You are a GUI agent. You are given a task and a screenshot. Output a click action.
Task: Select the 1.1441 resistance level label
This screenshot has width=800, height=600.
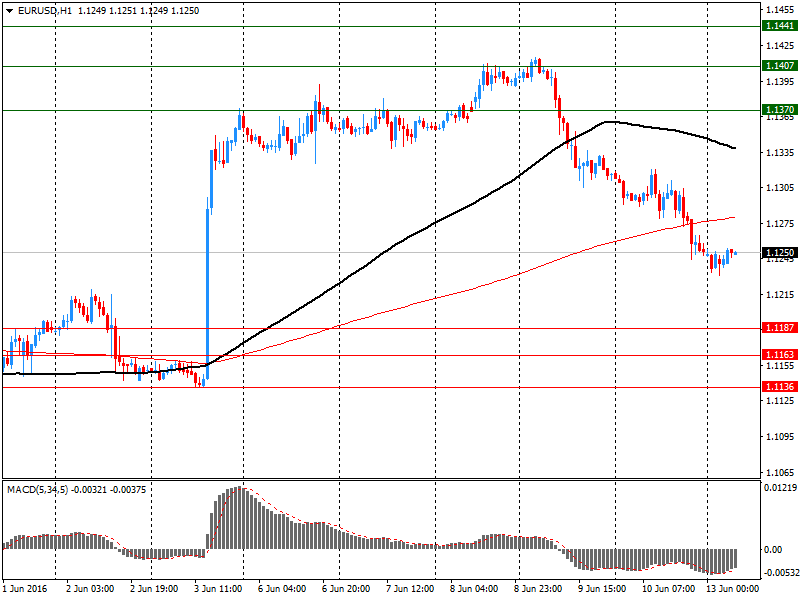point(780,26)
